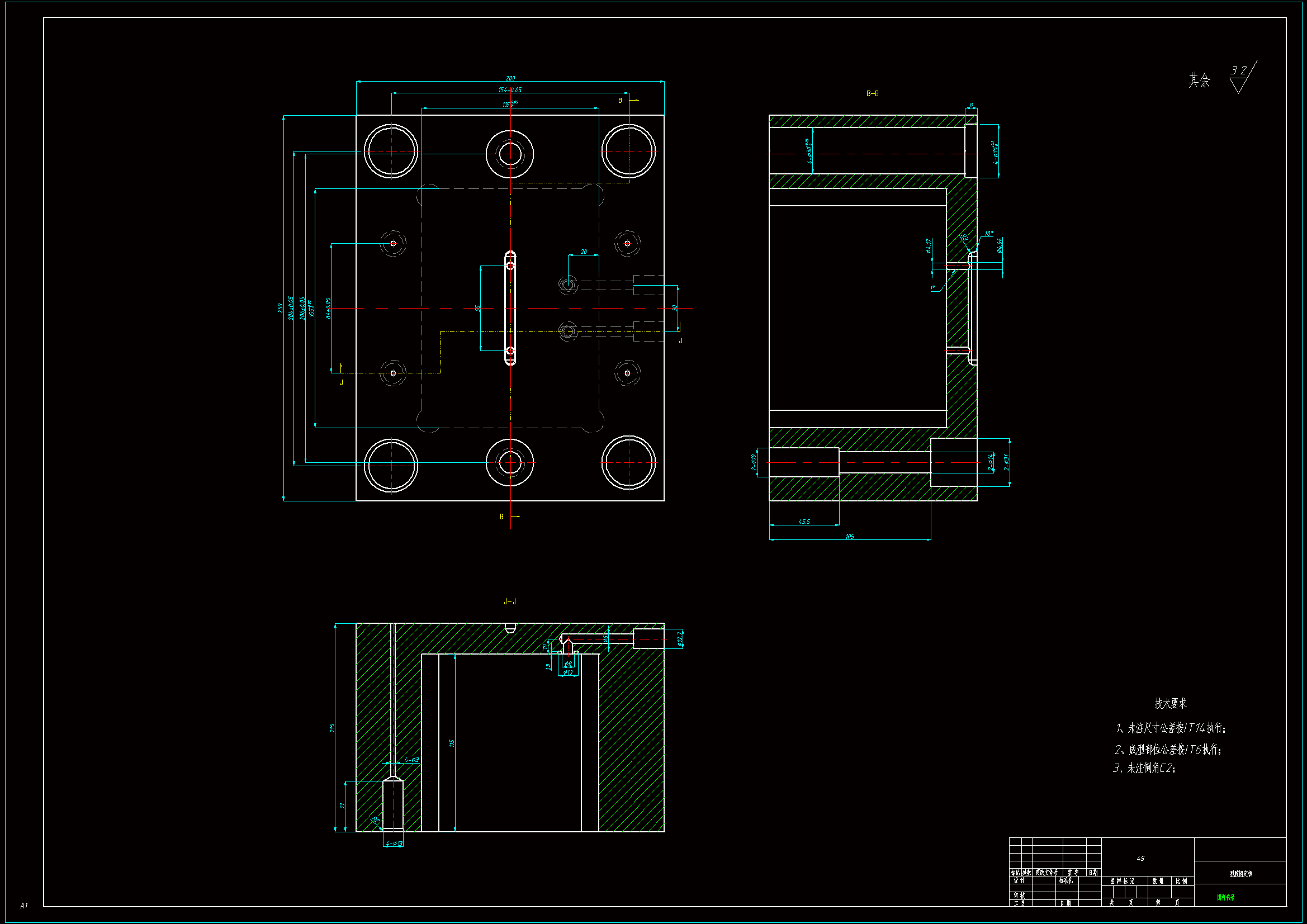Select the B-B section view label
The width and height of the screenshot is (1307, 924).
pyautogui.click(x=872, y=93)
